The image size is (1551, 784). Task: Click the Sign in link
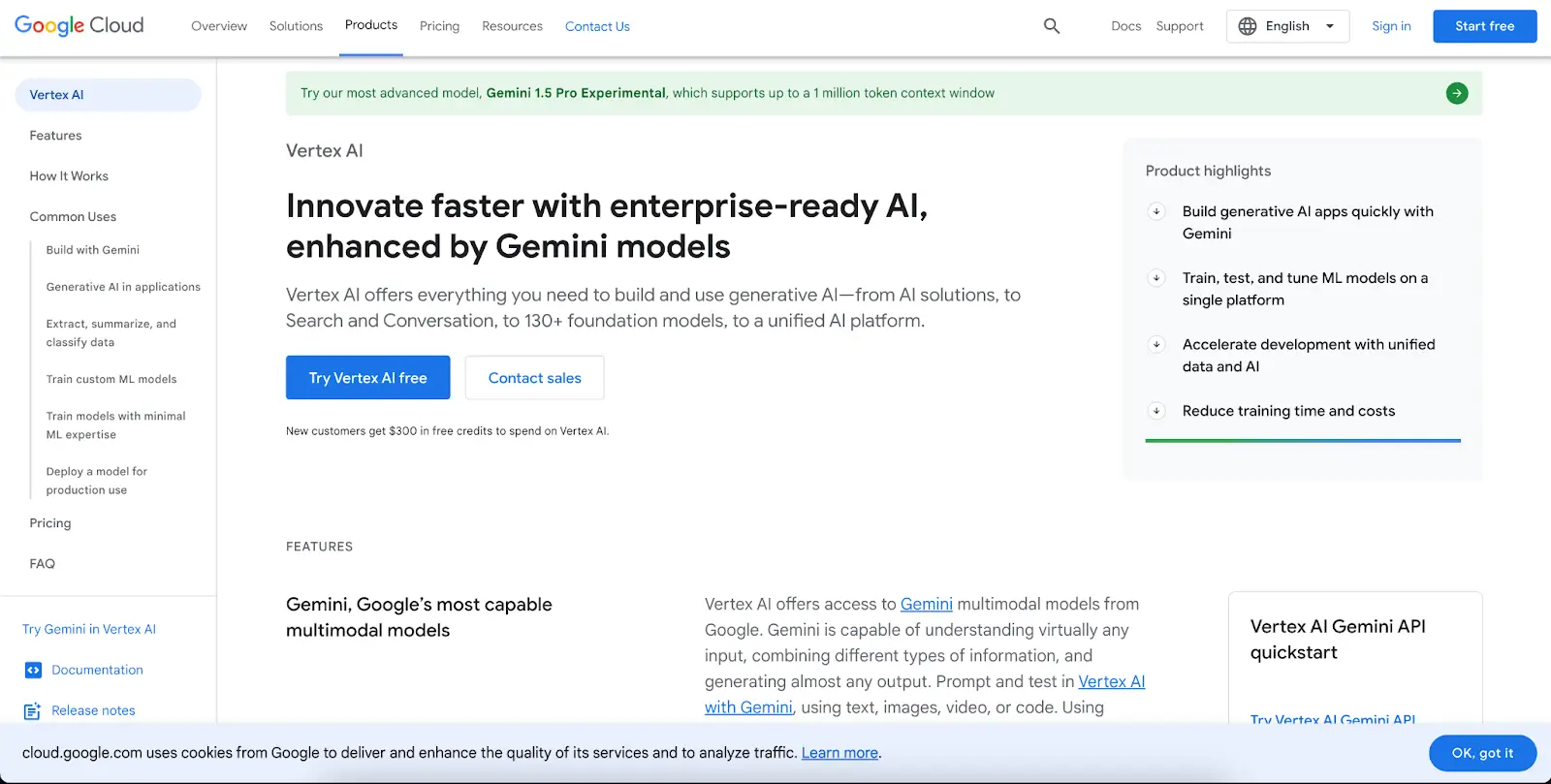coord(1391,26)
